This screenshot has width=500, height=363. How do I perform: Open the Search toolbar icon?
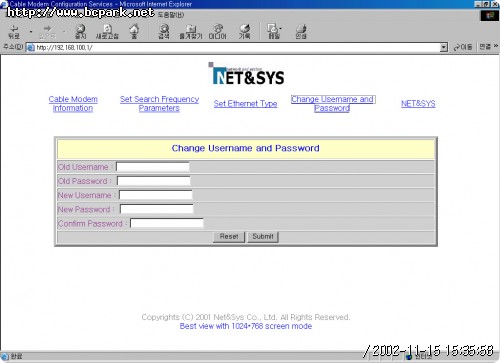164,32
